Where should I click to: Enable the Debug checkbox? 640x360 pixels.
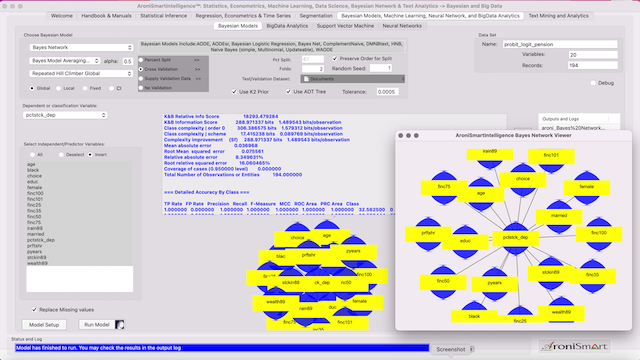point(593,83)
